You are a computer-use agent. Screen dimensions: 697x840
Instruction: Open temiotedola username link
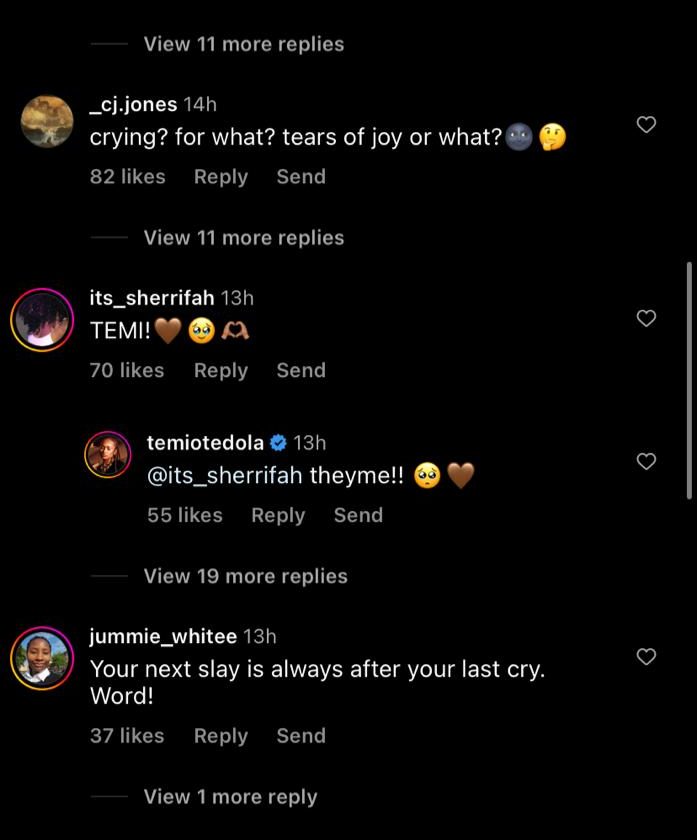(205, 443)
